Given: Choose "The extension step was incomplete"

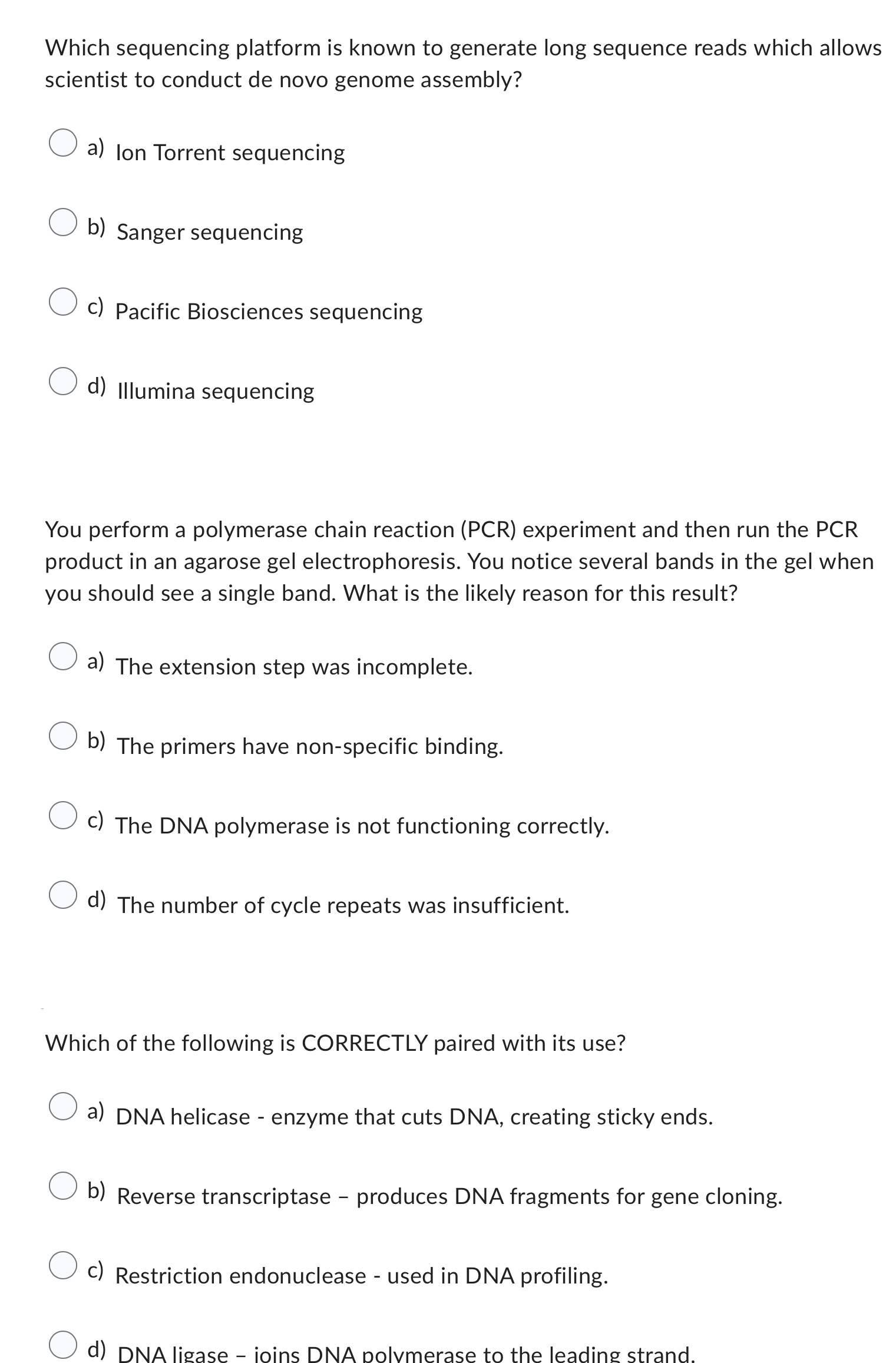Looking at the screenshot, I should click(63, 657).
